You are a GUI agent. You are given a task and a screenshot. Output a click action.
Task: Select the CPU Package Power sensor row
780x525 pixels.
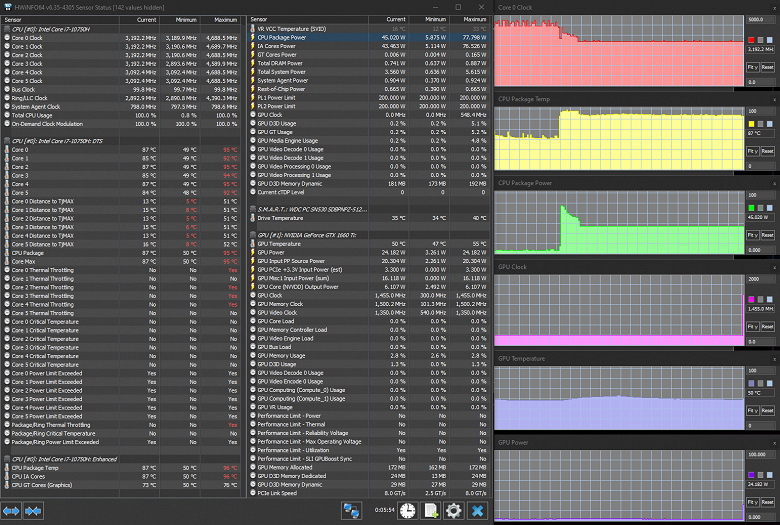click(369, 37)
